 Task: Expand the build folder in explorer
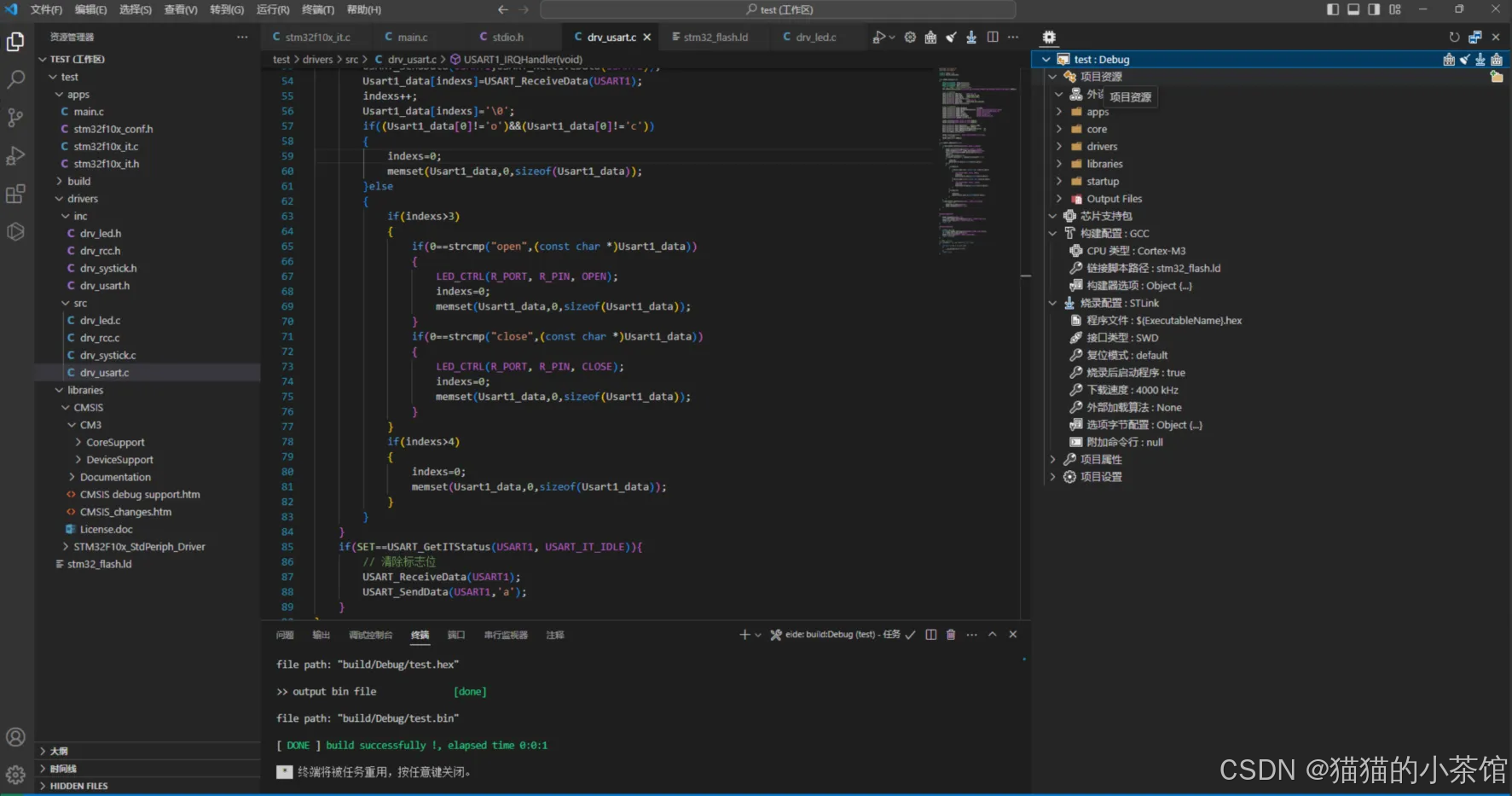[78, 181]
